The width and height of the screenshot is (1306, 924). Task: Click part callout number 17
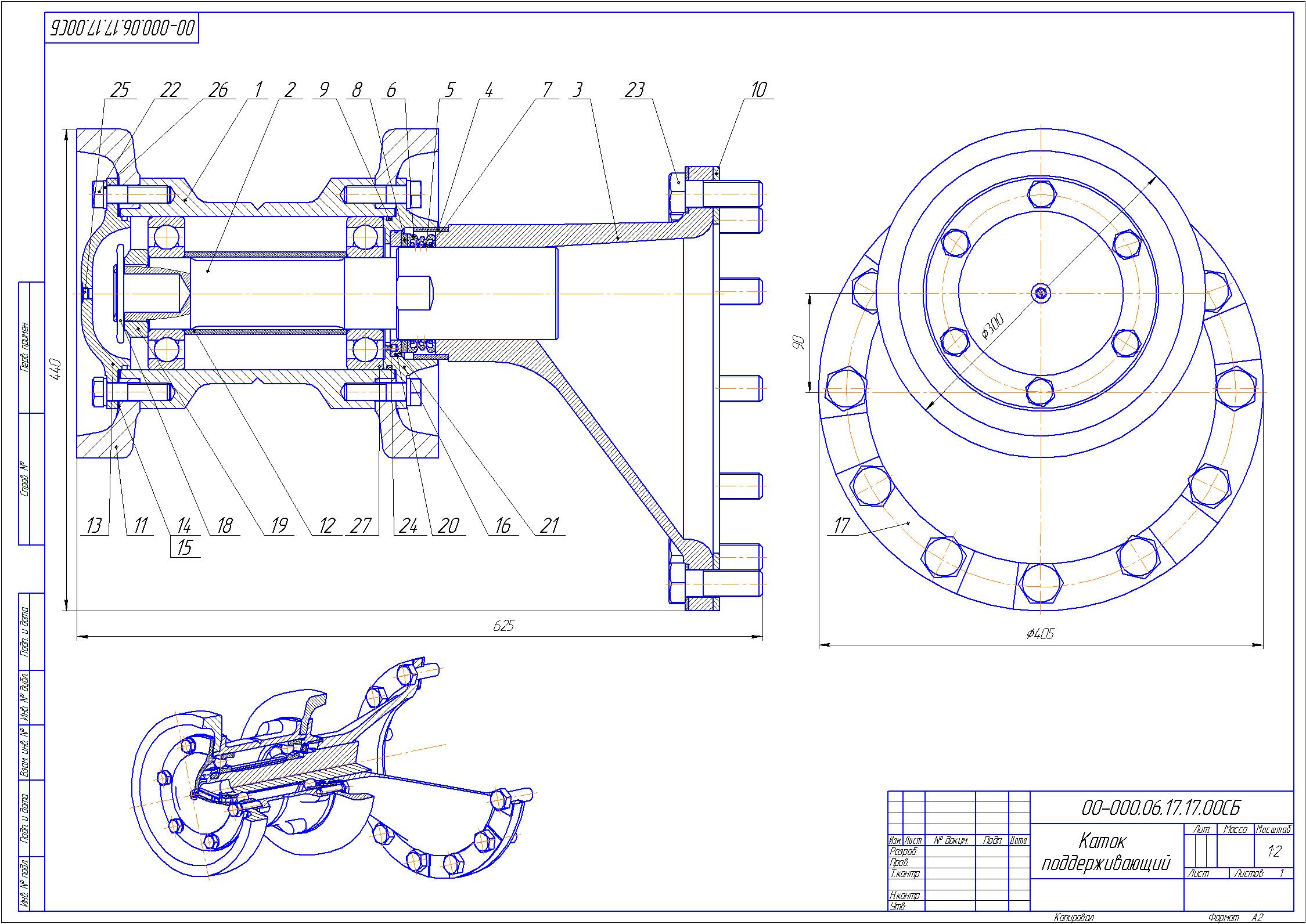[841, 526]
